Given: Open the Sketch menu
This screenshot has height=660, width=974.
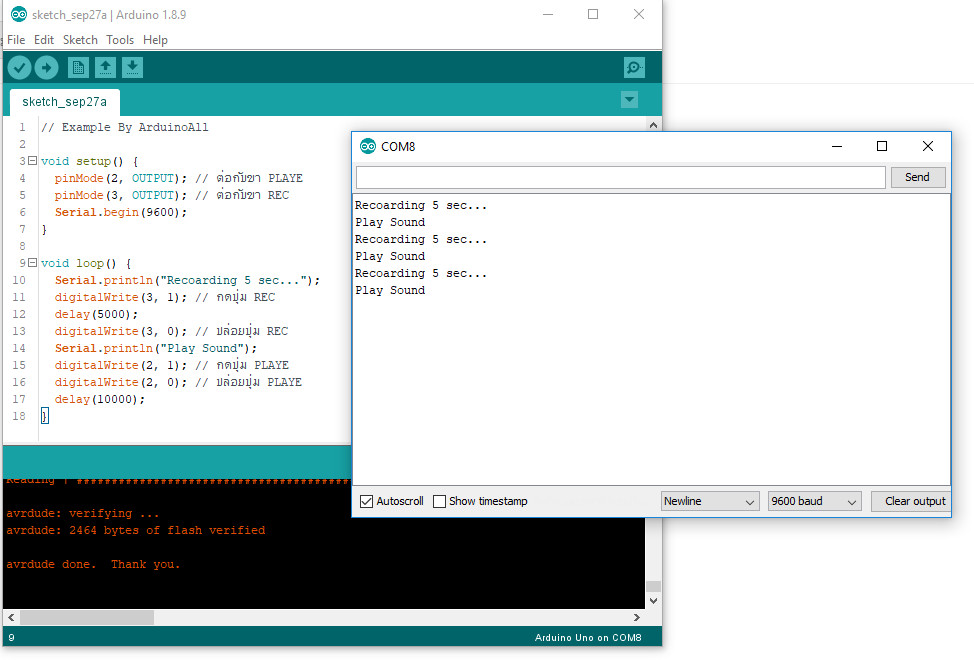Looking at the screenshot, I should click(x=80, y=40).
